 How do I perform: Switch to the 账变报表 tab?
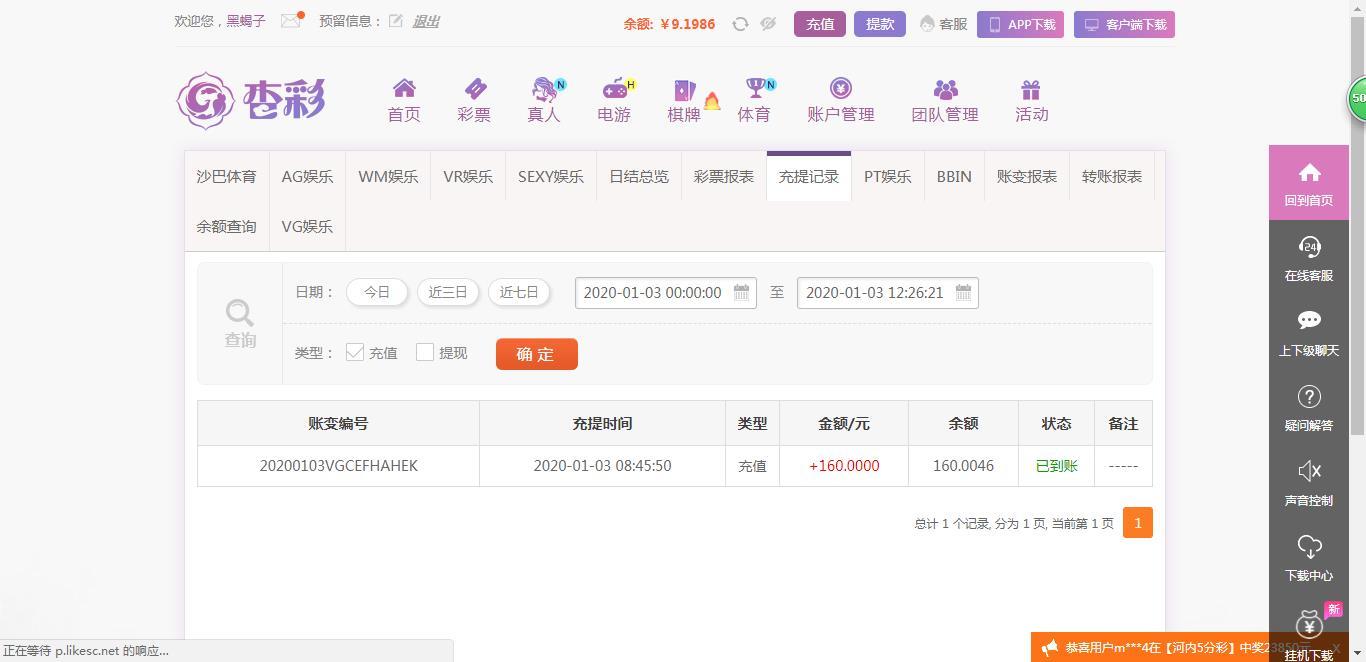pos(1026,177)
